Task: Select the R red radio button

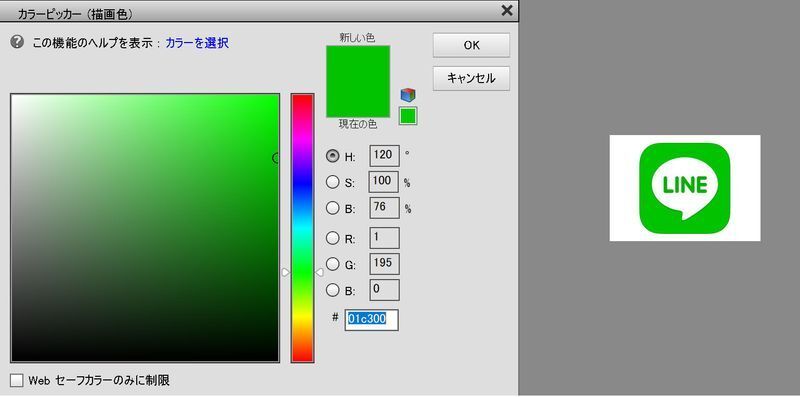Action: tap(333, 238)
